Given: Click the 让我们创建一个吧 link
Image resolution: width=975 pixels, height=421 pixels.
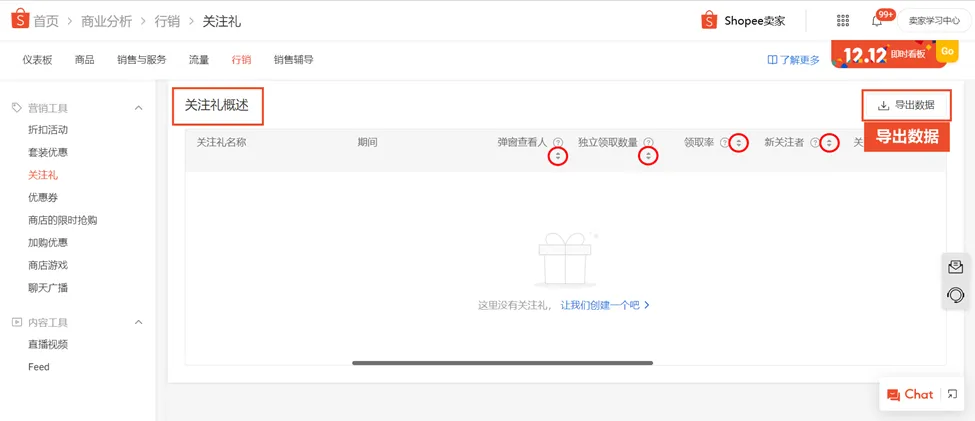Looking at the screenshot, I should (x=605, y=305).
